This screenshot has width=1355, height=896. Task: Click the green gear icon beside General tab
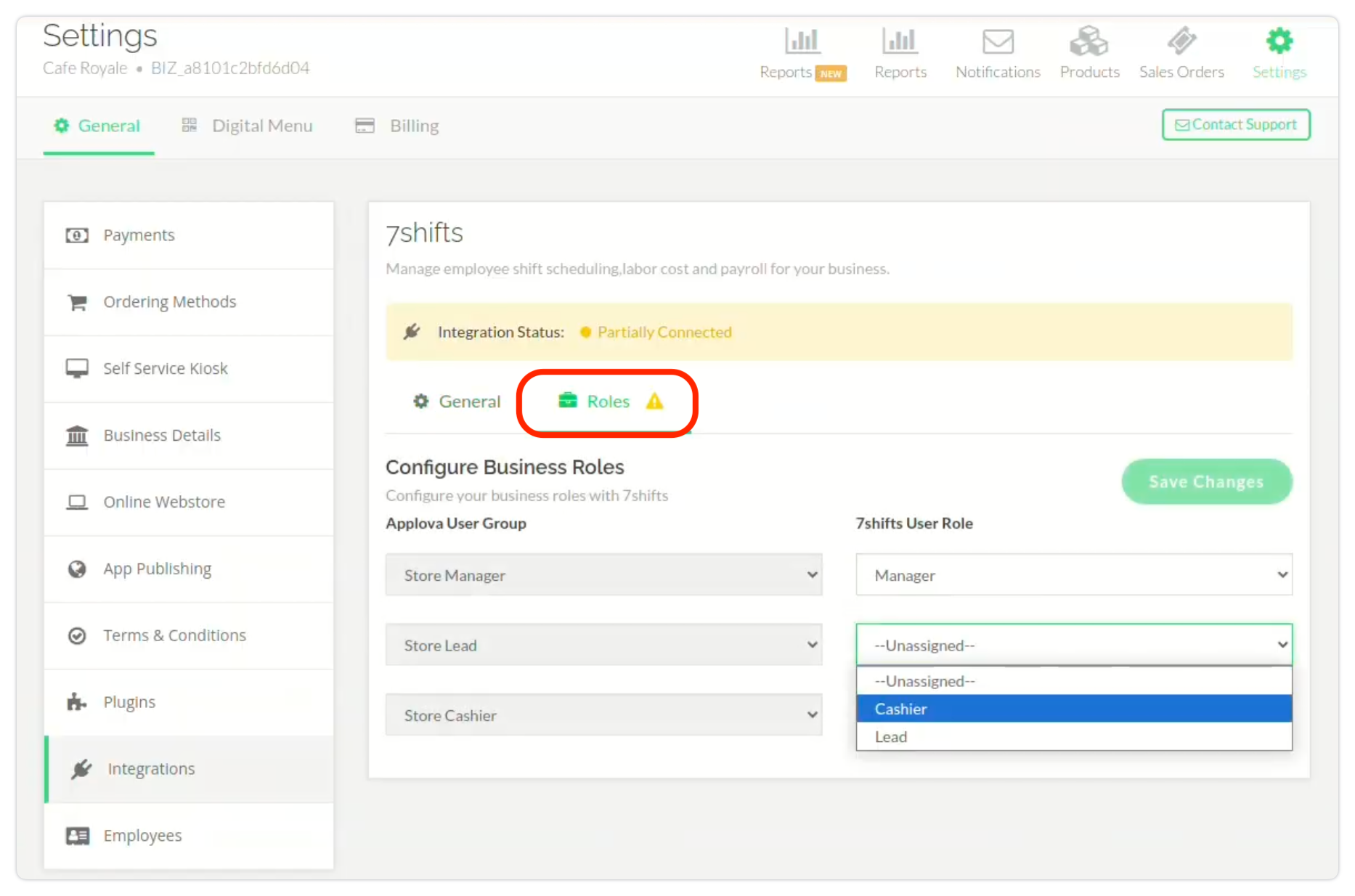click(x=62, y=126)
